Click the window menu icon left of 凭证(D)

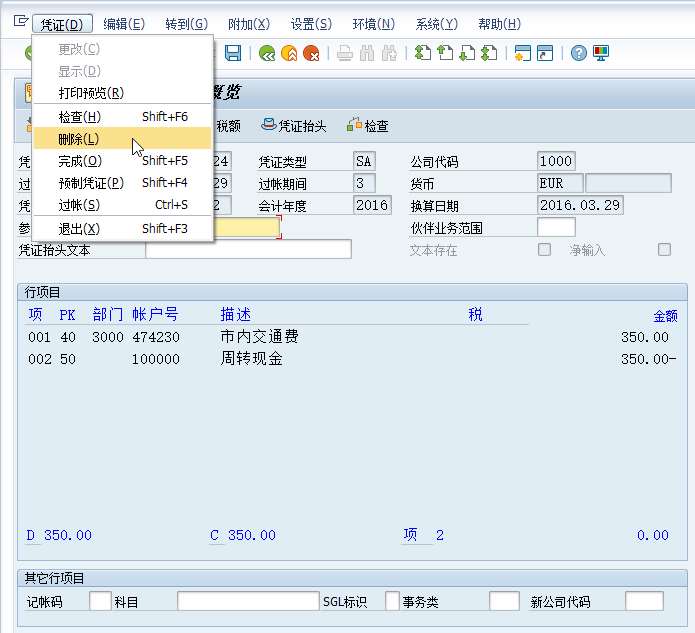[20, 21]
